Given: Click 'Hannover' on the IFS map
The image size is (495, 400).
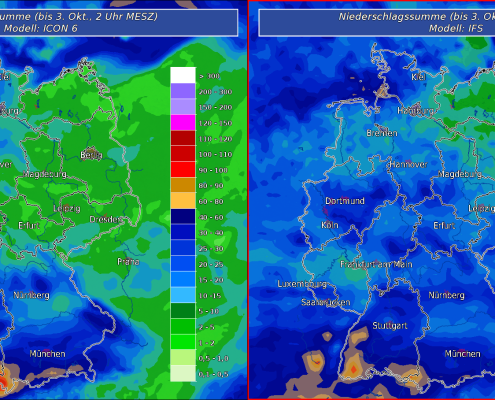Looking at the screenshot, I should [408, 164].
